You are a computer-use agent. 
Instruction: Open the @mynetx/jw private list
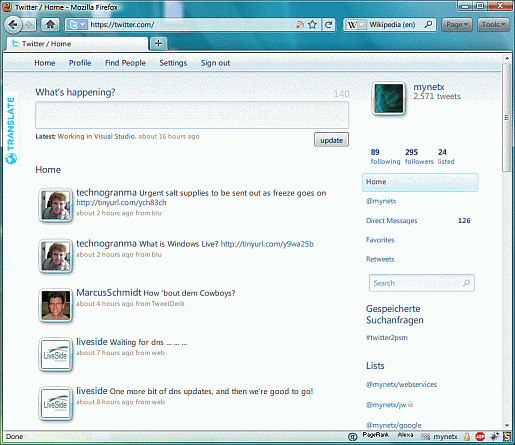pyautogui.click(x=386, y=405)
